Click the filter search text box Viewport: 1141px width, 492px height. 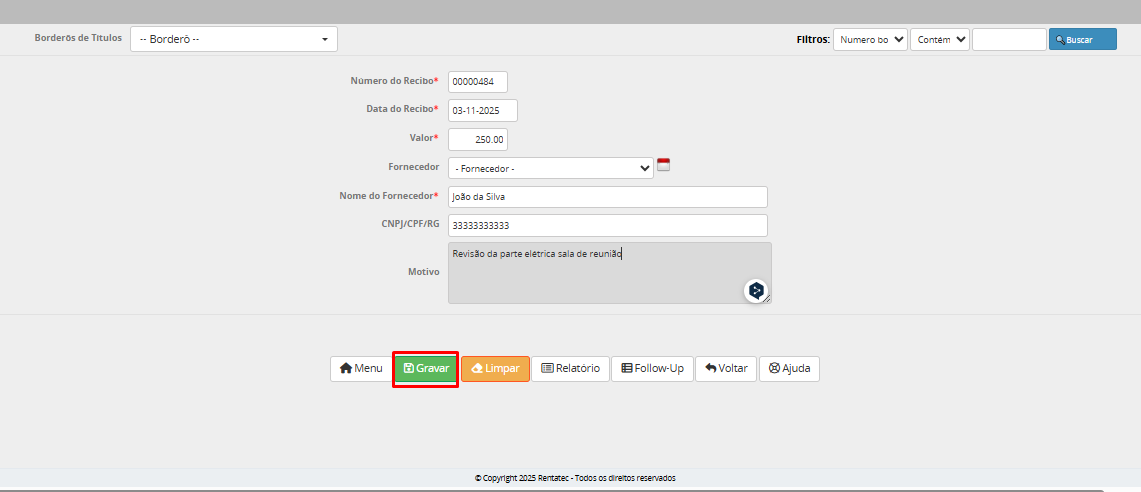coord(1008,39)
